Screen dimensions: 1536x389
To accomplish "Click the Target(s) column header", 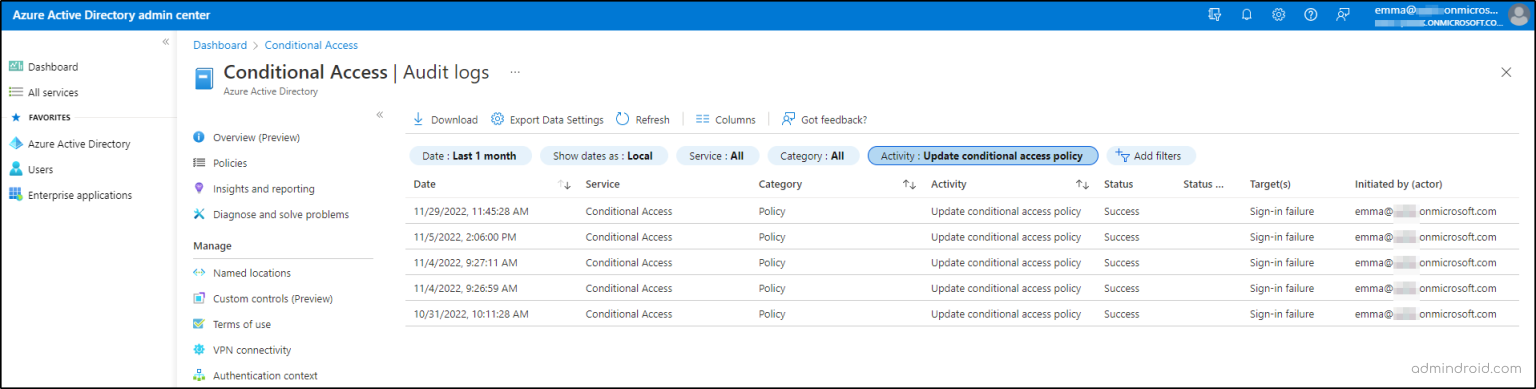I will coord(1270,185).
